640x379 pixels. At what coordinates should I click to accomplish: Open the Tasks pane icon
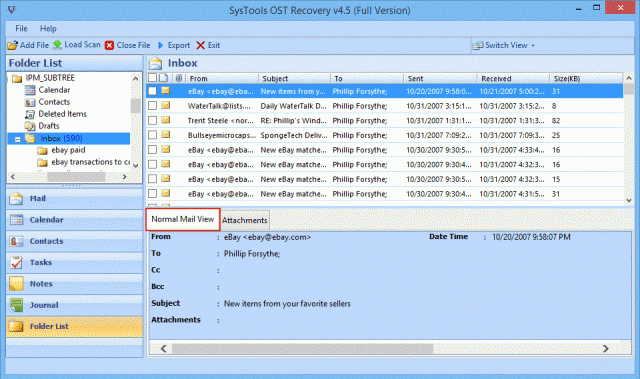[x=16, y=263]
